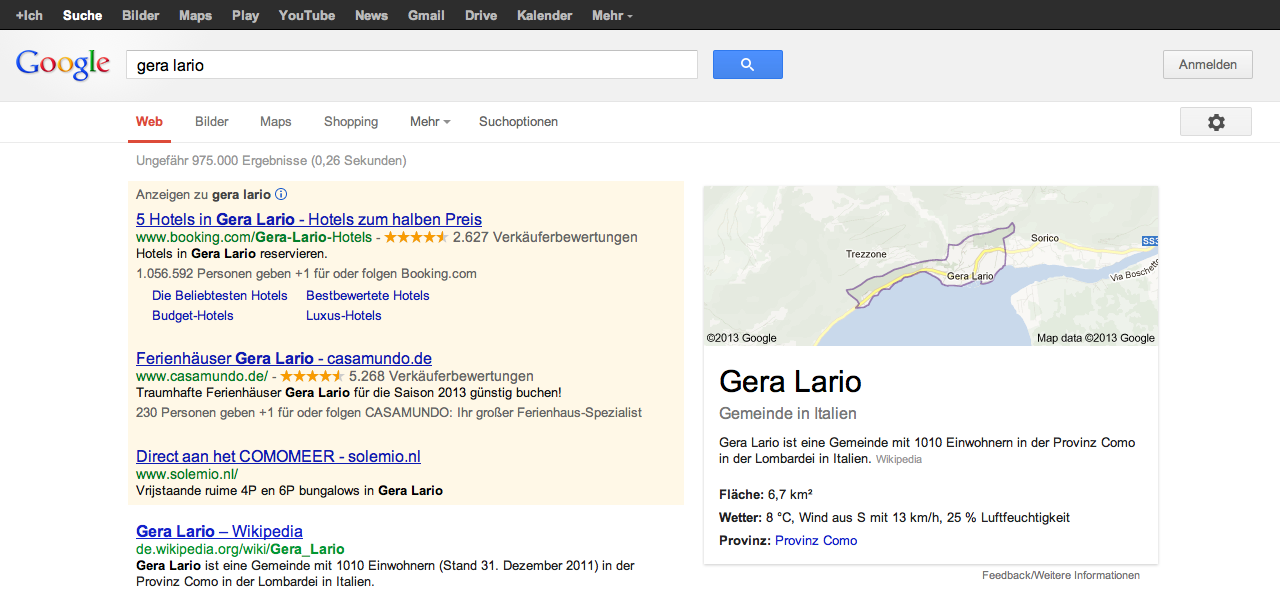The height and width of the screenshot is (614, 1280).
Task: Open the Provinz Como link
Action: 815,540
